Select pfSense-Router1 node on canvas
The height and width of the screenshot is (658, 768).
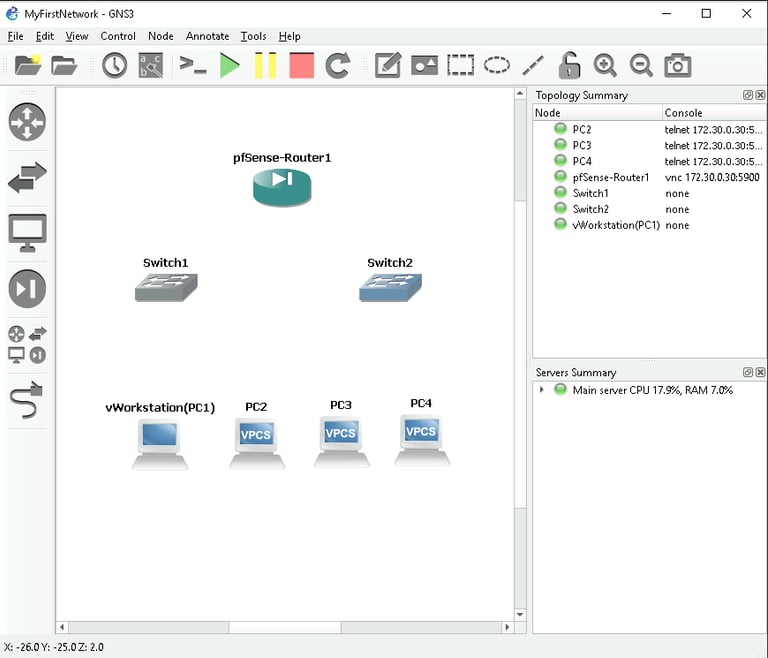pyautogui.click(x=282, y=188)
